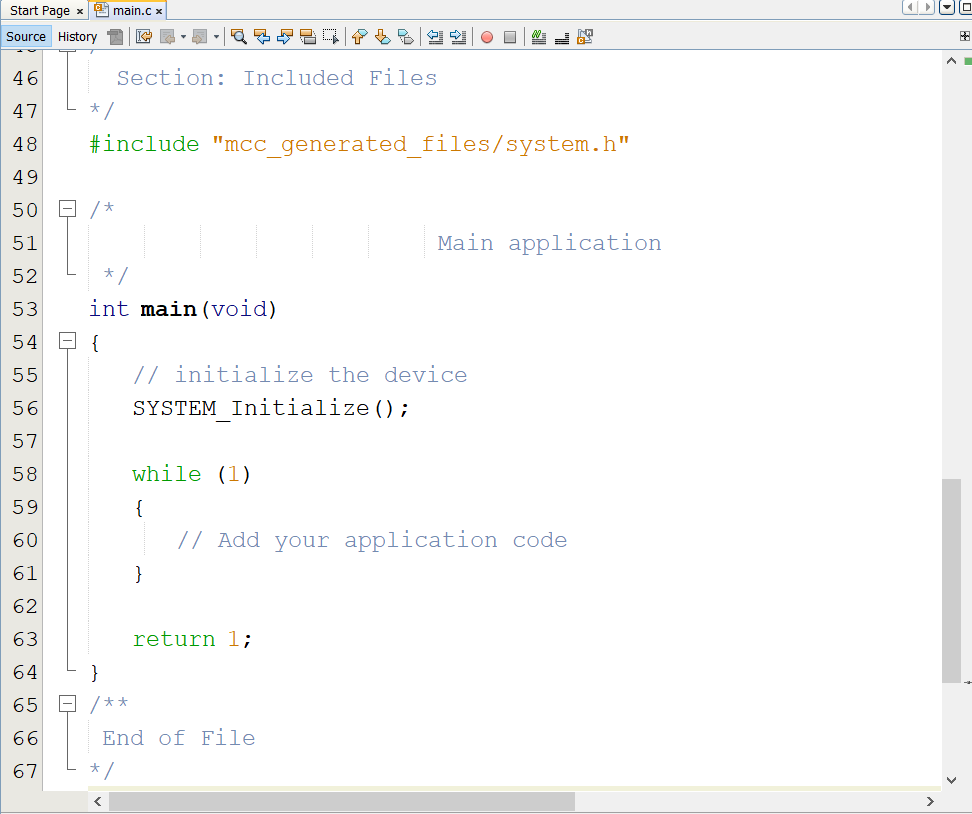Open the documents list dropdown arrow
This screenshot has width=972, height=814.
pyautogui.click(x=946, y=9)
